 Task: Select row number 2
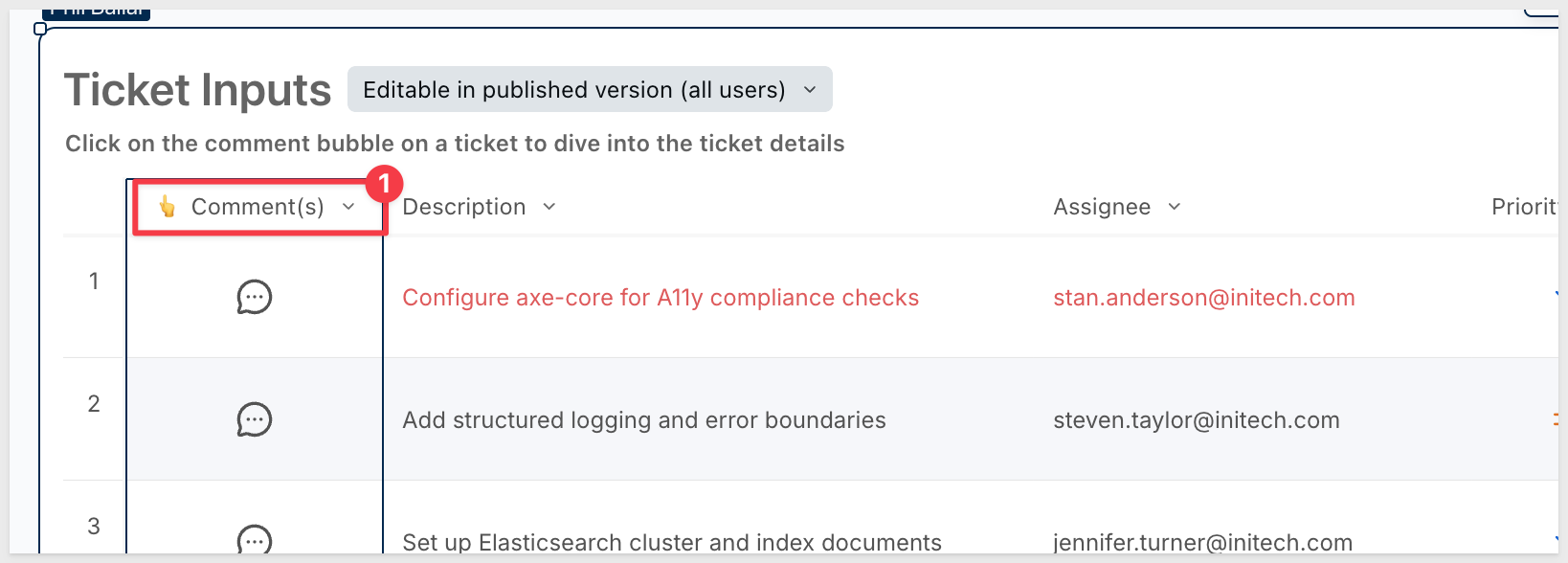tap(94, 404)
